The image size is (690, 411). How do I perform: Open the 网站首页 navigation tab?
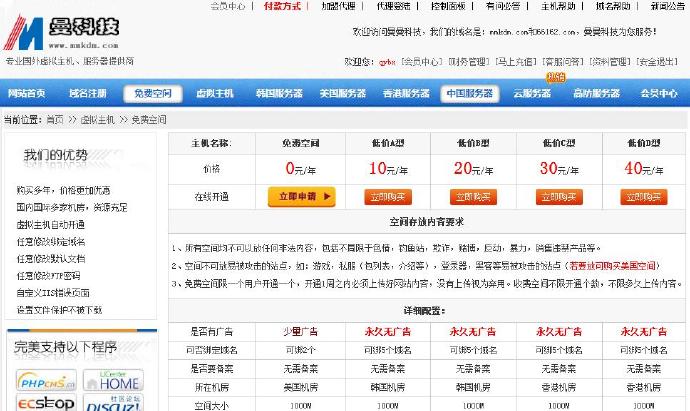point(27,94)
